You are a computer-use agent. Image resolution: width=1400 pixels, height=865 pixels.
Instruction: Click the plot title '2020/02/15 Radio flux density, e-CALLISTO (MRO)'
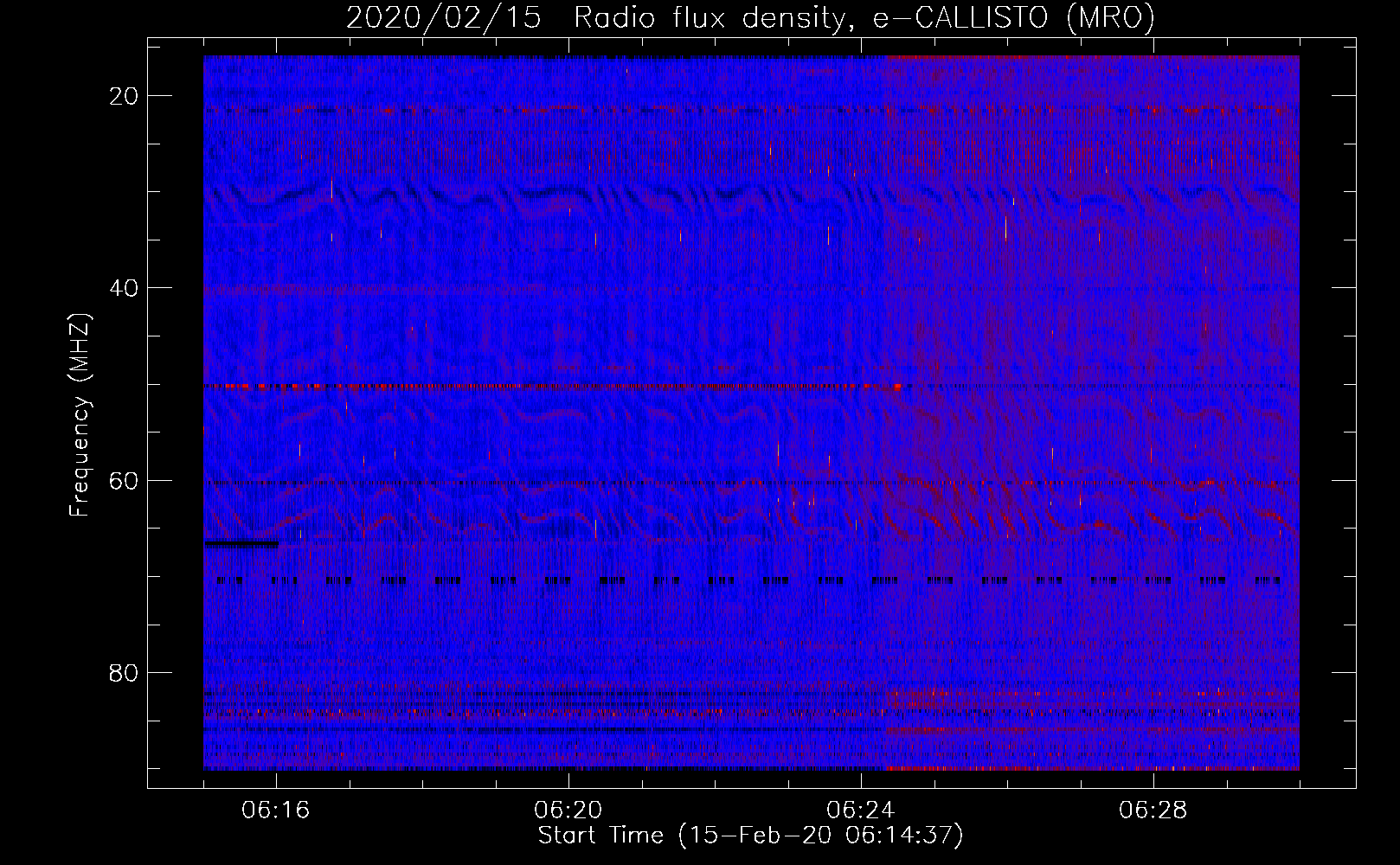point(750,17)
